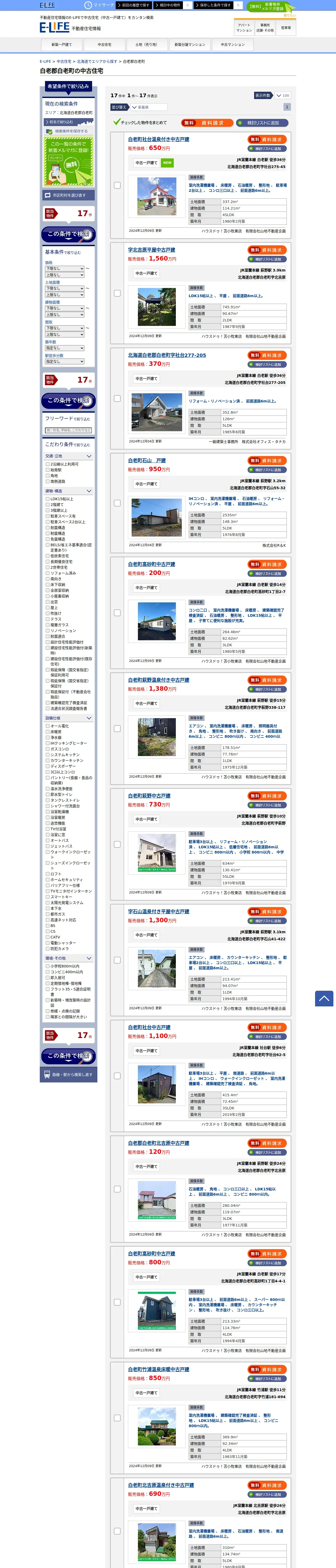336x1568 pixels.
Task: Collapse the 設備仕様 filter section
Action: click(x=68, y=718)
